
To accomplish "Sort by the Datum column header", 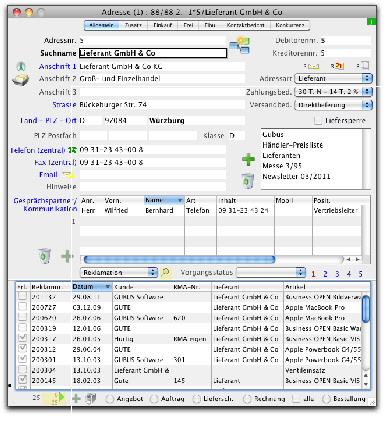I will pos(92,287).
